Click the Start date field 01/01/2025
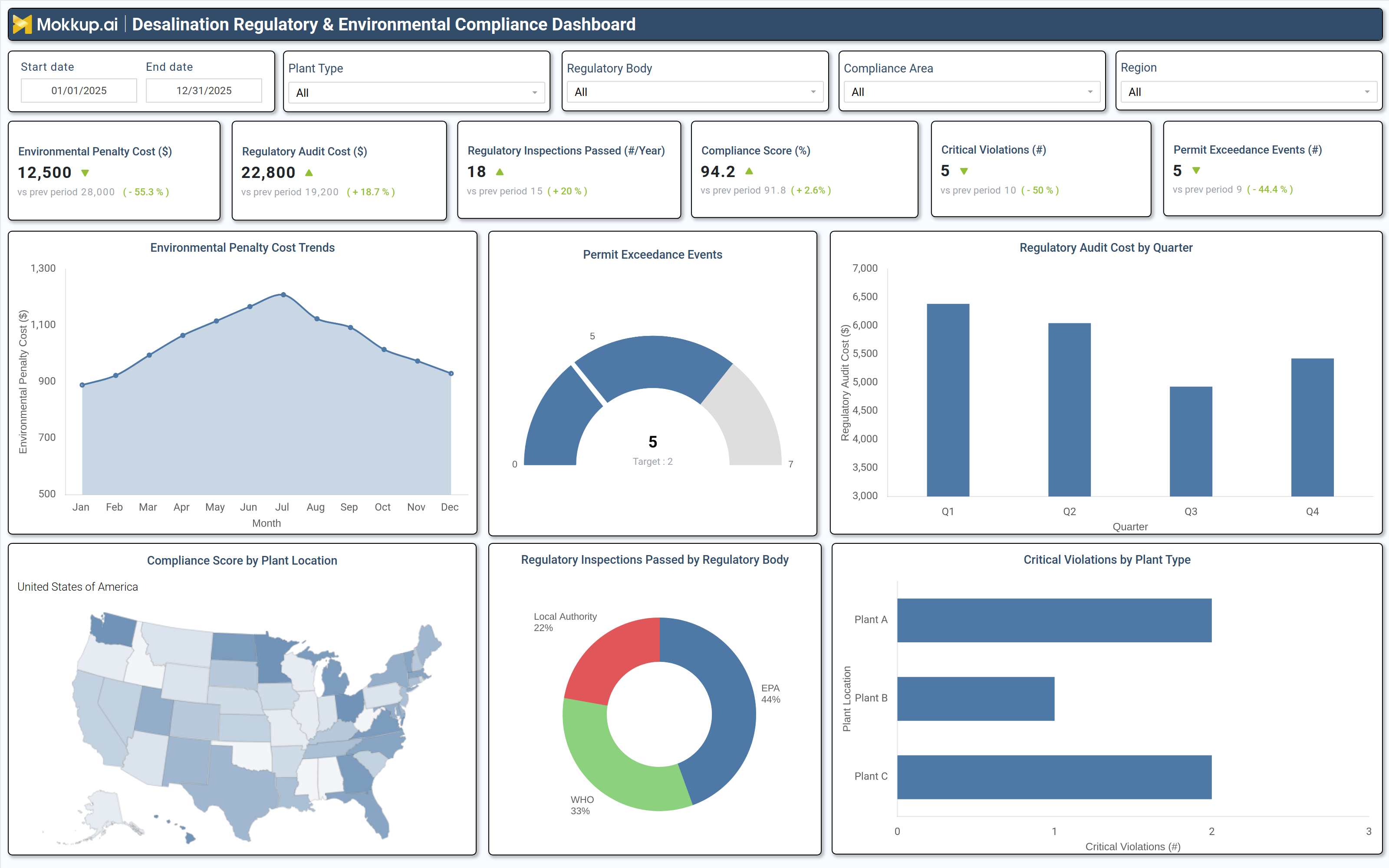Screen dimensions: 1389x868 pos(79,91)
